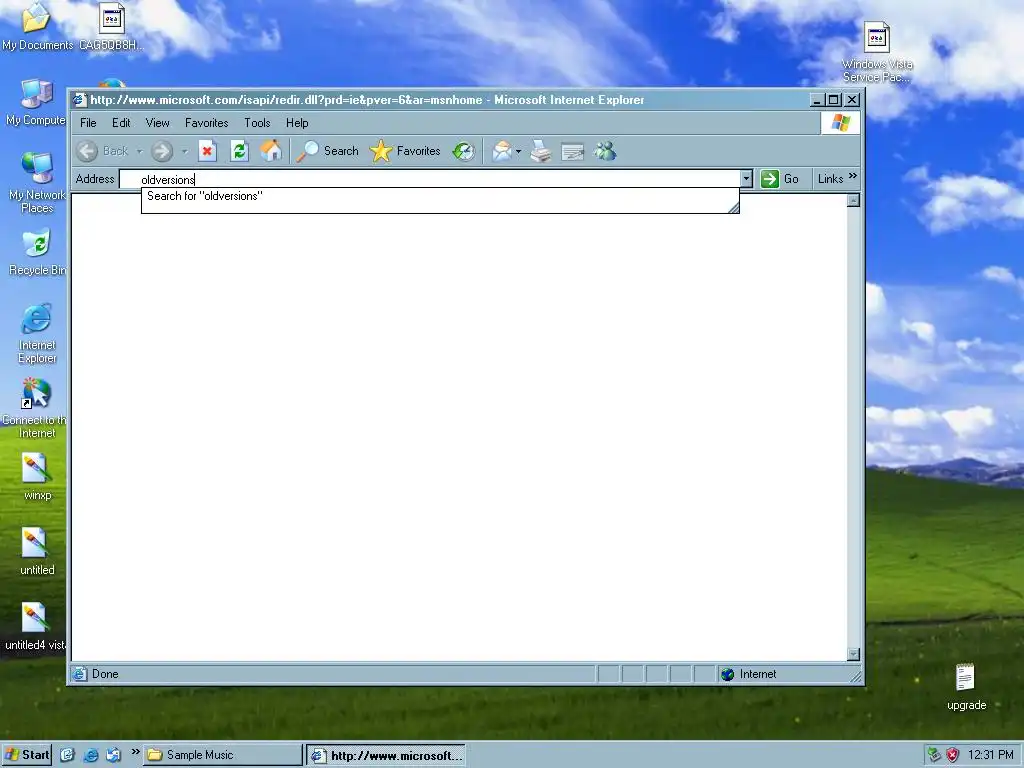Viewport: 1024px width, 768px height.
Task: Open the Tools menu
Action: tap(257, 123)
